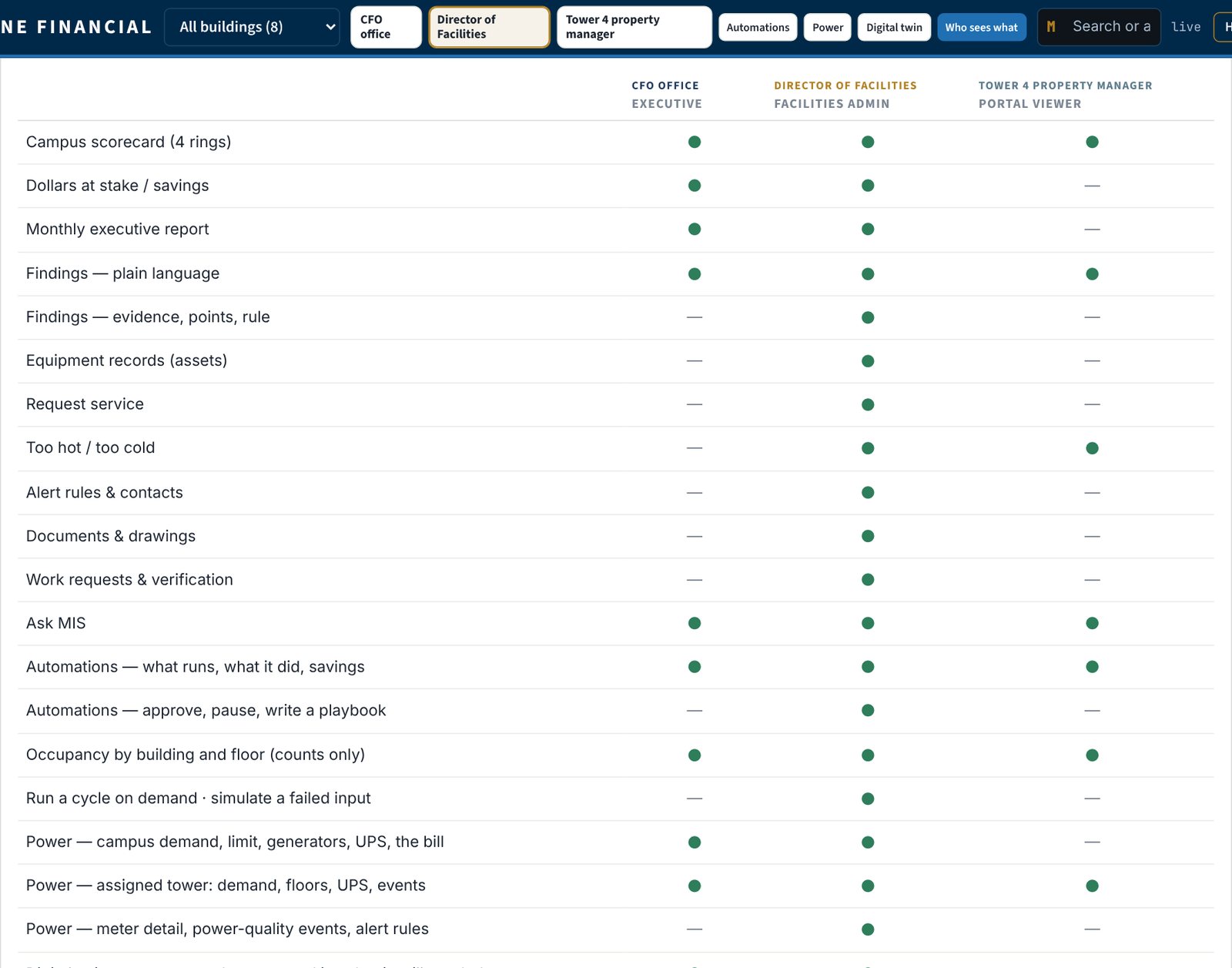Viewport: 1232px width, 968px height.
Task: Open the Power page
Action: pyautogui.click(x=828, y=27)
